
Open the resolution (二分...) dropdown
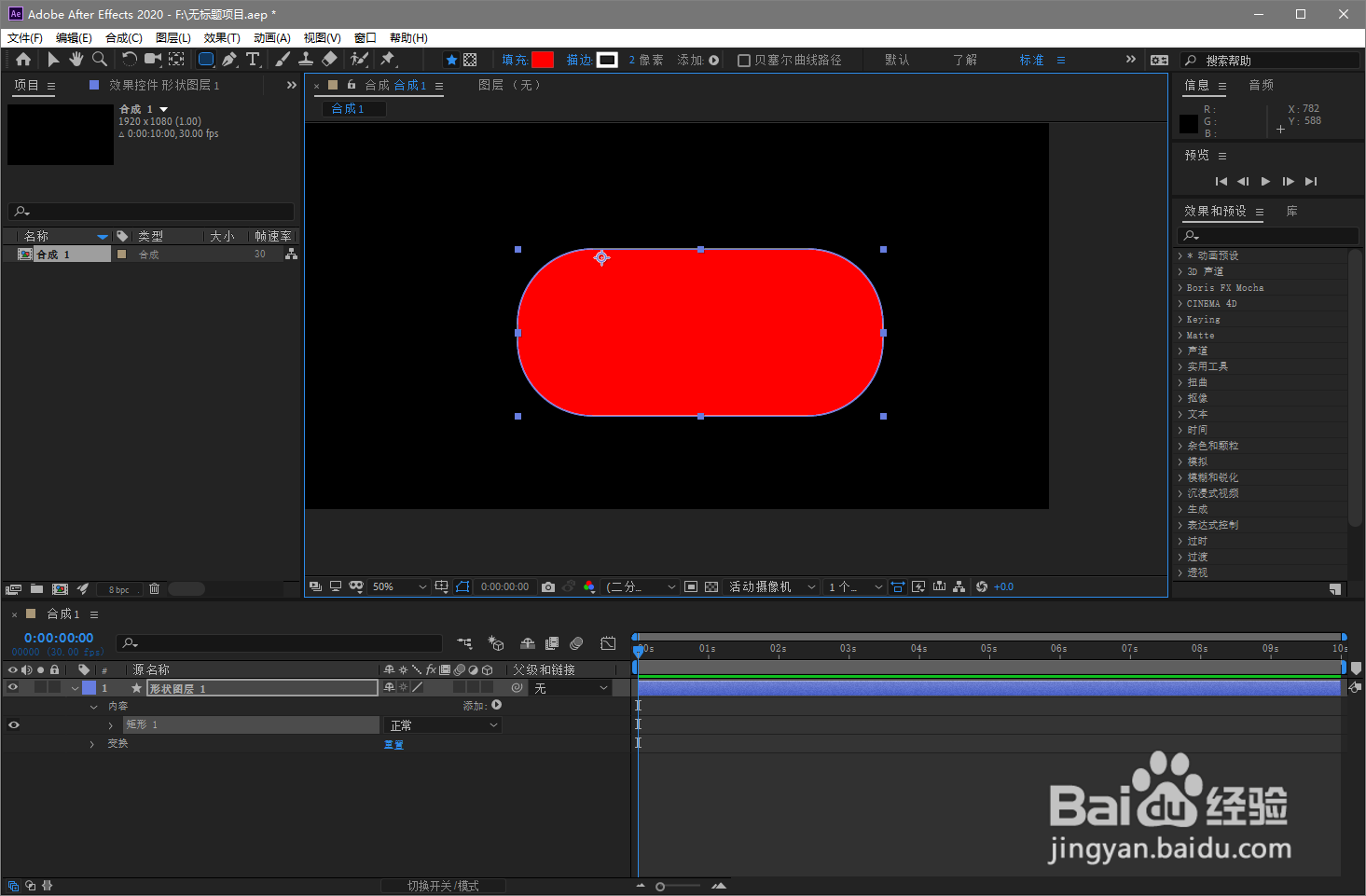click(x=641, y=586)
